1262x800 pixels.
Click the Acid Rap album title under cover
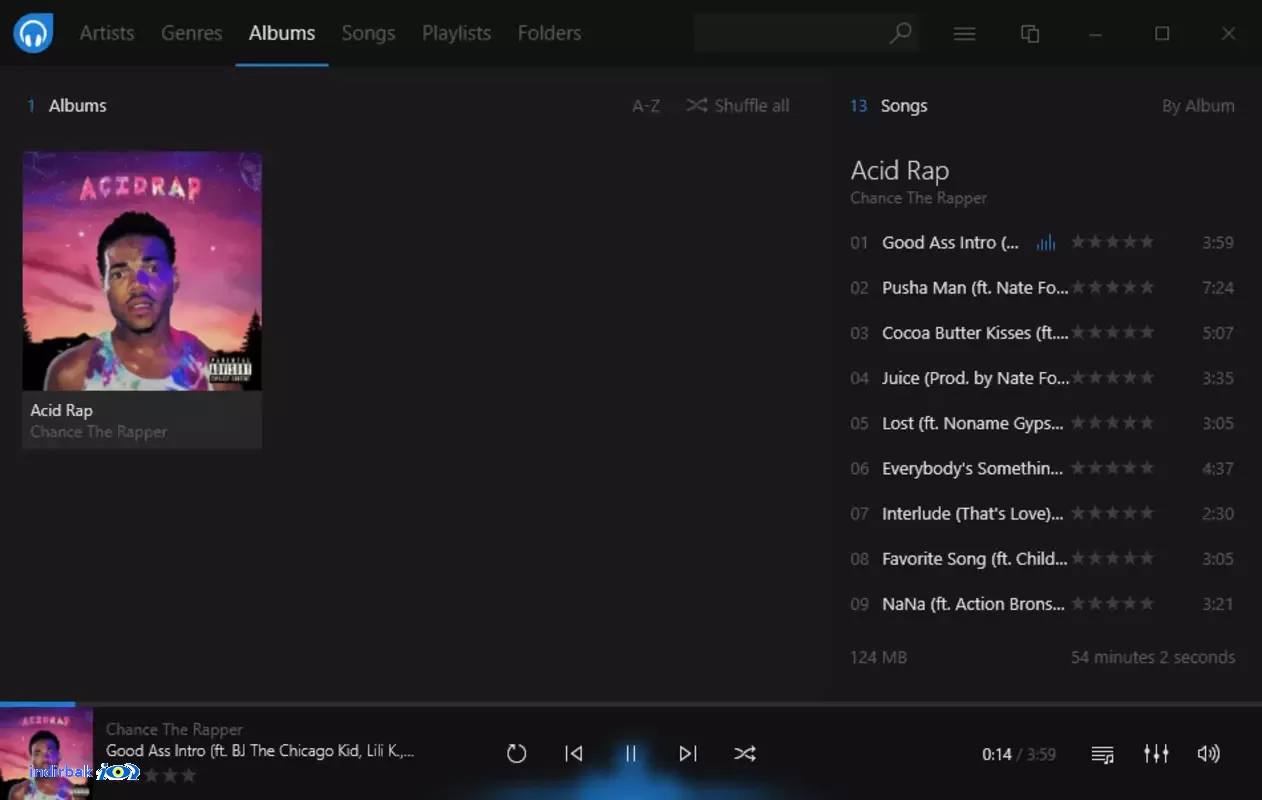(61, 410)
